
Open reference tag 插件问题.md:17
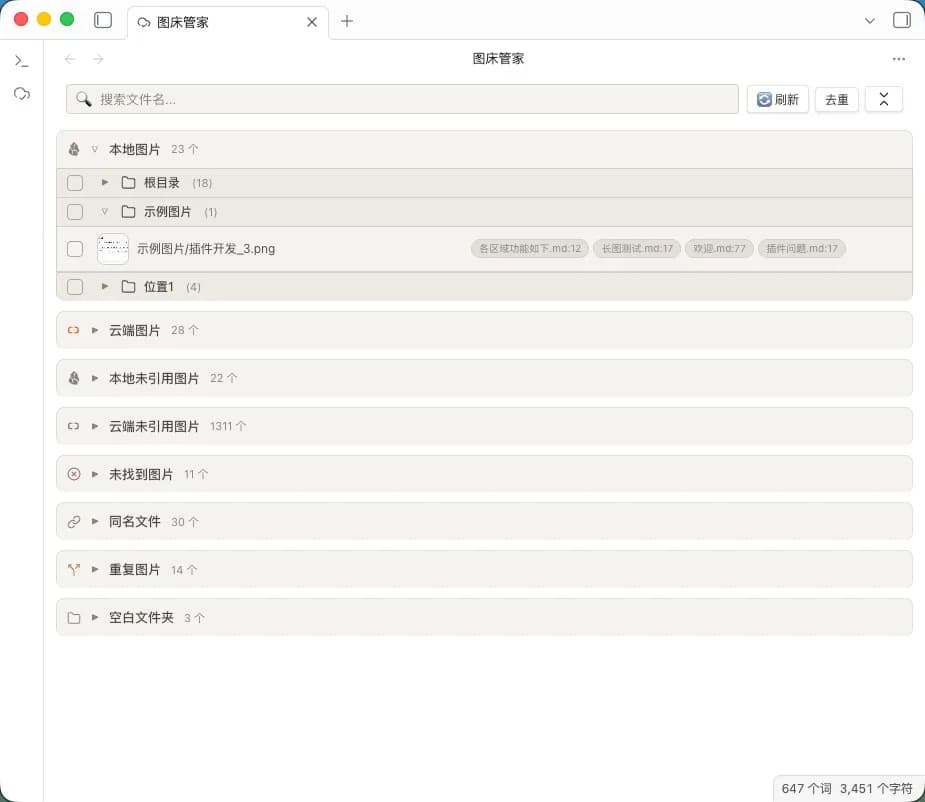802,248
